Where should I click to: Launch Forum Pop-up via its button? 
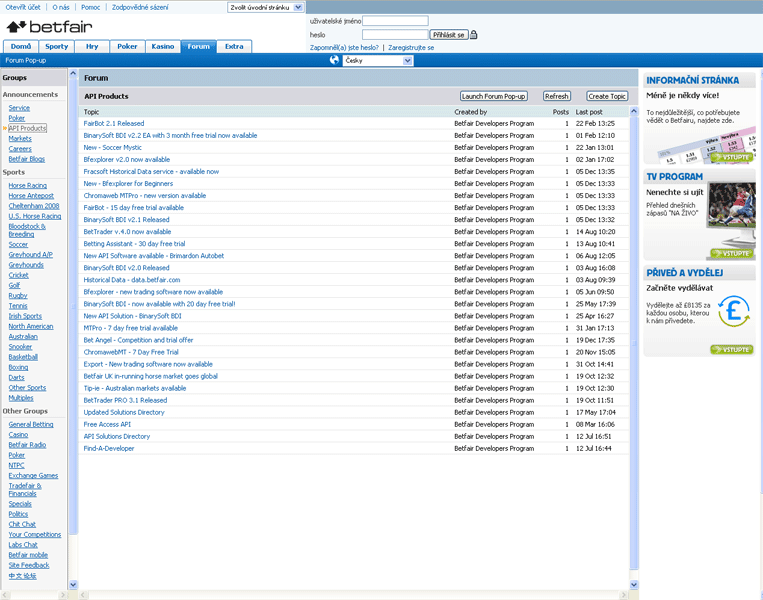pyautogui.click(x=494, y=96)
